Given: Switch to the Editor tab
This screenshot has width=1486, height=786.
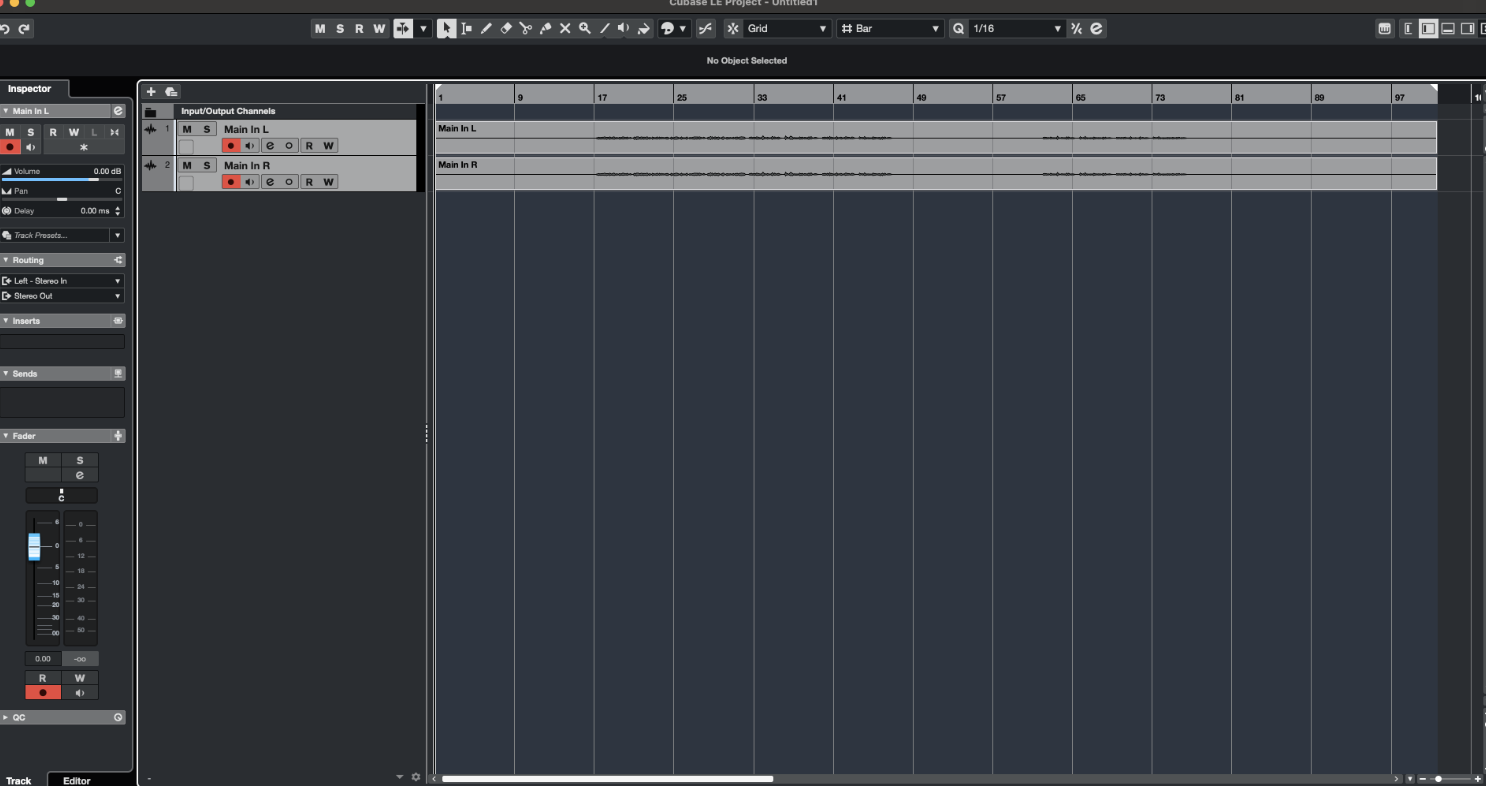Looking at the screenshot, I should [x=77, y=780].
